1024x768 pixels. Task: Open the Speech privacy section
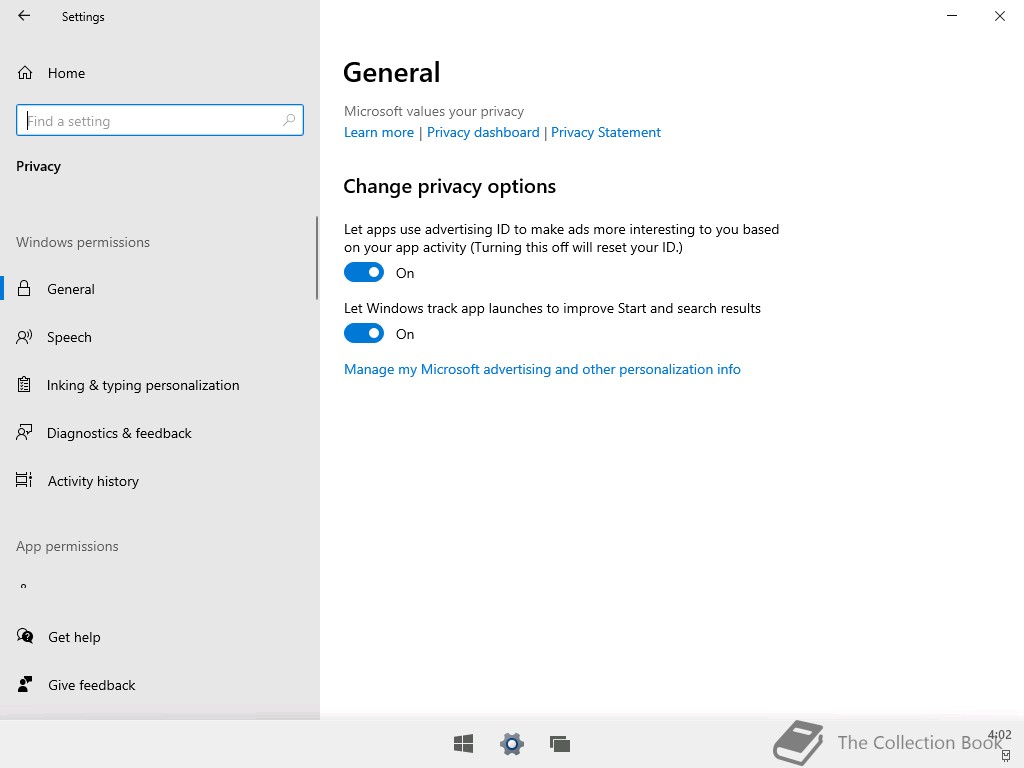tap(159, 337)
